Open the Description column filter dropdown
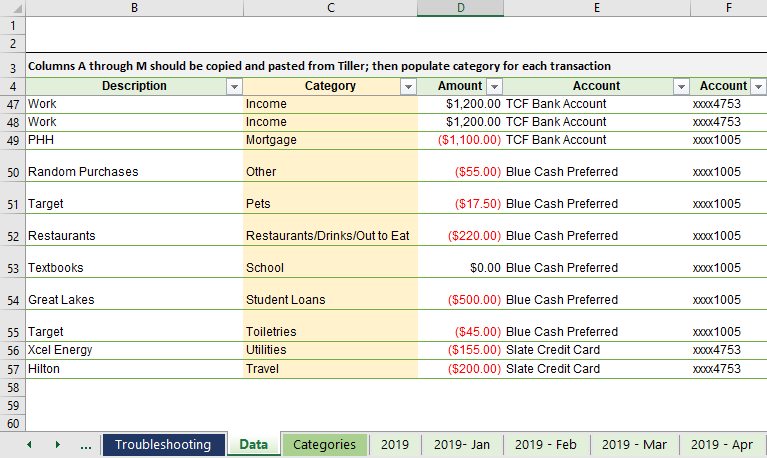The width and height of the screenshot is (767, 458). coord(234,87)
